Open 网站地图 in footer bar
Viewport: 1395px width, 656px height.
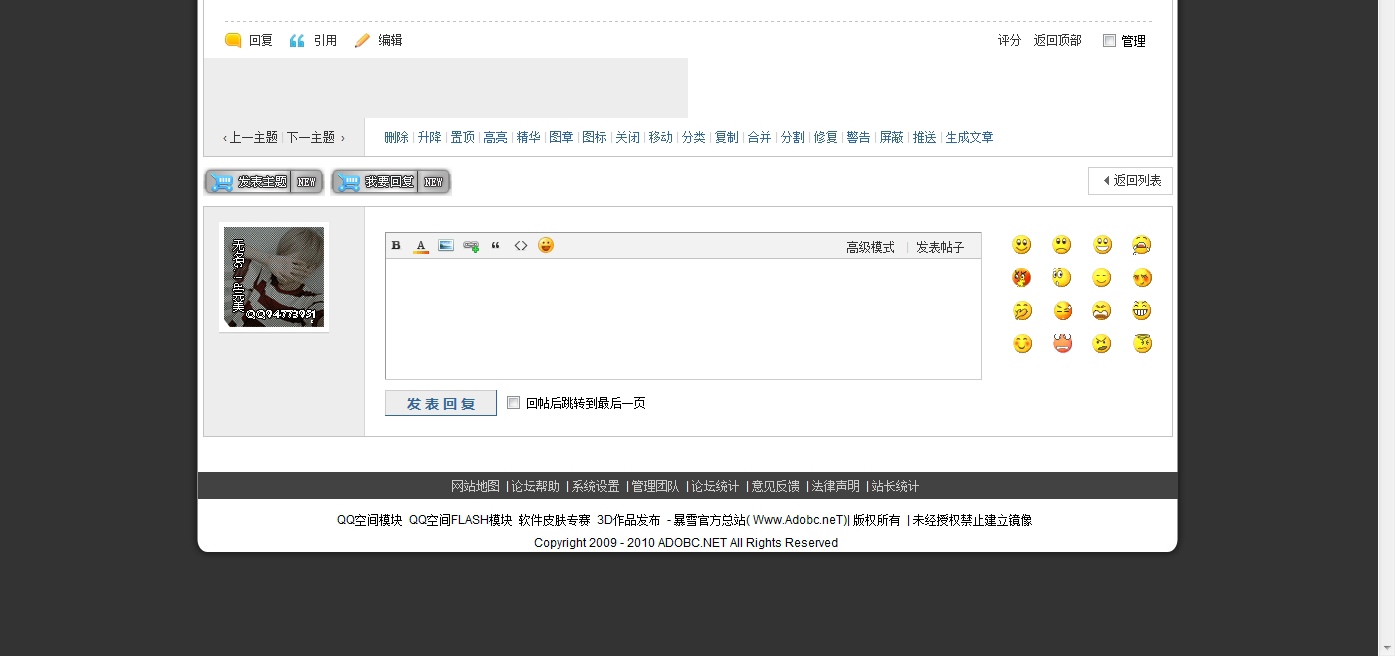click(475, 487)
